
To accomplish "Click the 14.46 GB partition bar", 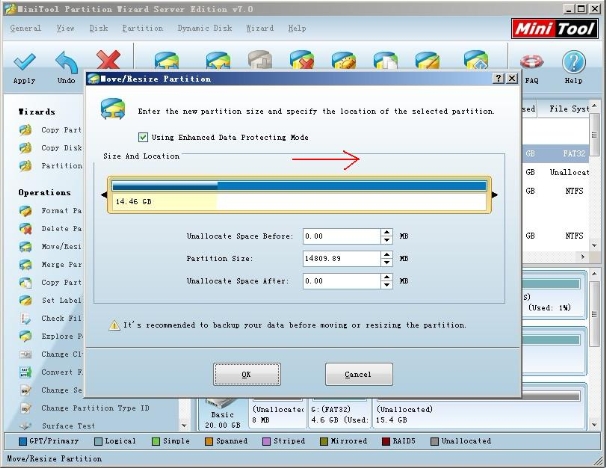I will pyautogui.click(x=300, y=195).
